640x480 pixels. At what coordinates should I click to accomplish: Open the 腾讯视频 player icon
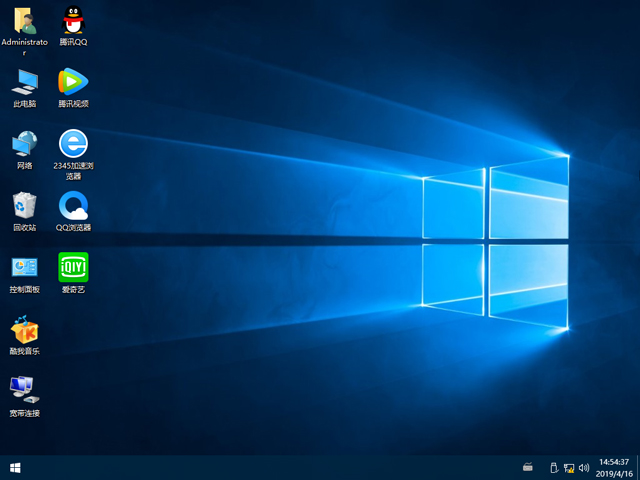pos(73,82)
